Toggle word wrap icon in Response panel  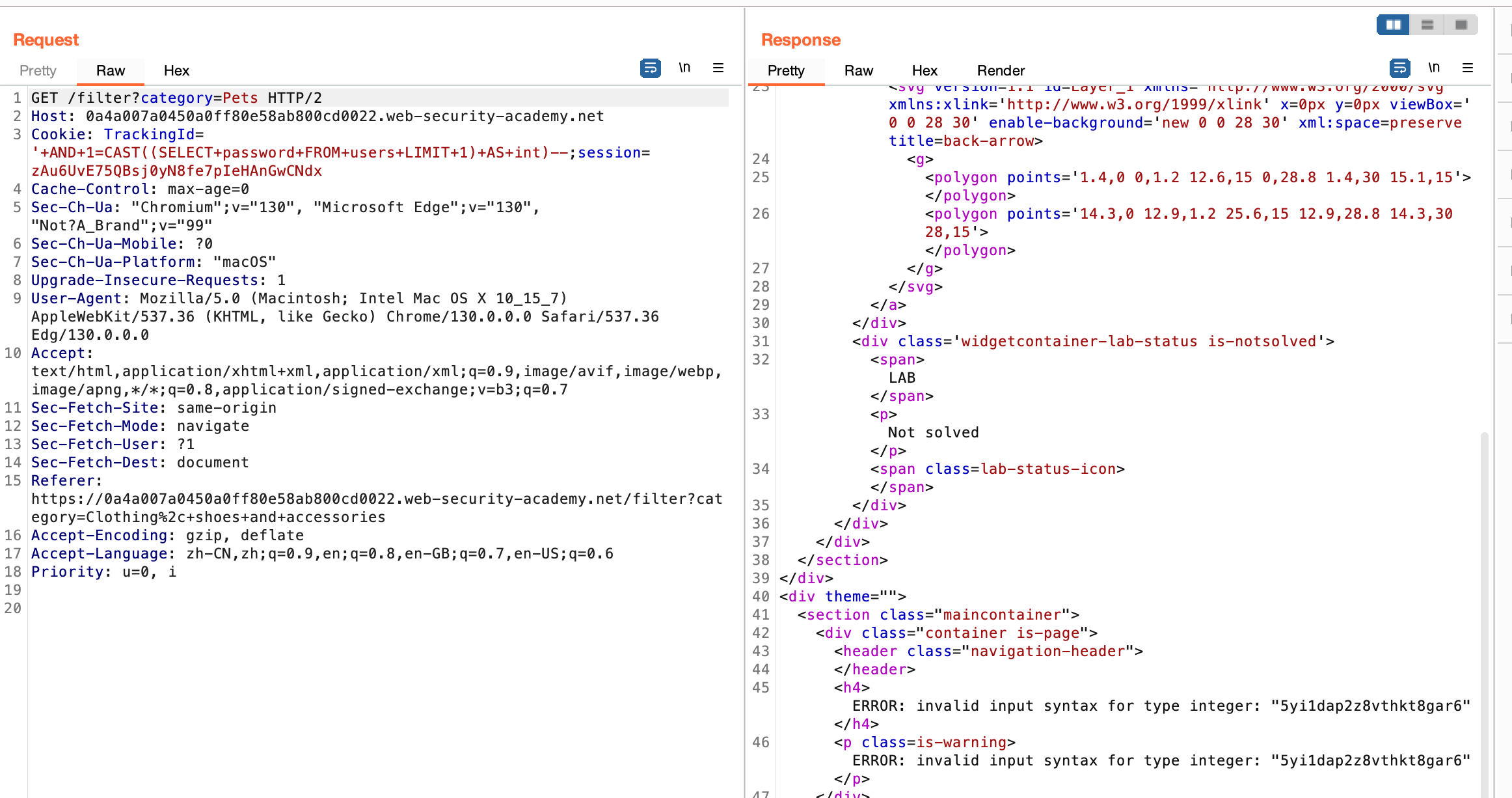pos(1399,68)
